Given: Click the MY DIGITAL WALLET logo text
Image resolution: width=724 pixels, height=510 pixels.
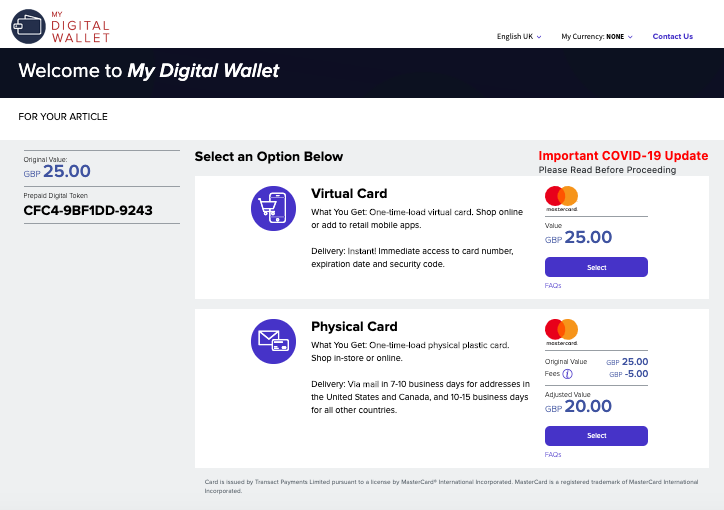Looking at the screenshot, I should pos(80,27).
